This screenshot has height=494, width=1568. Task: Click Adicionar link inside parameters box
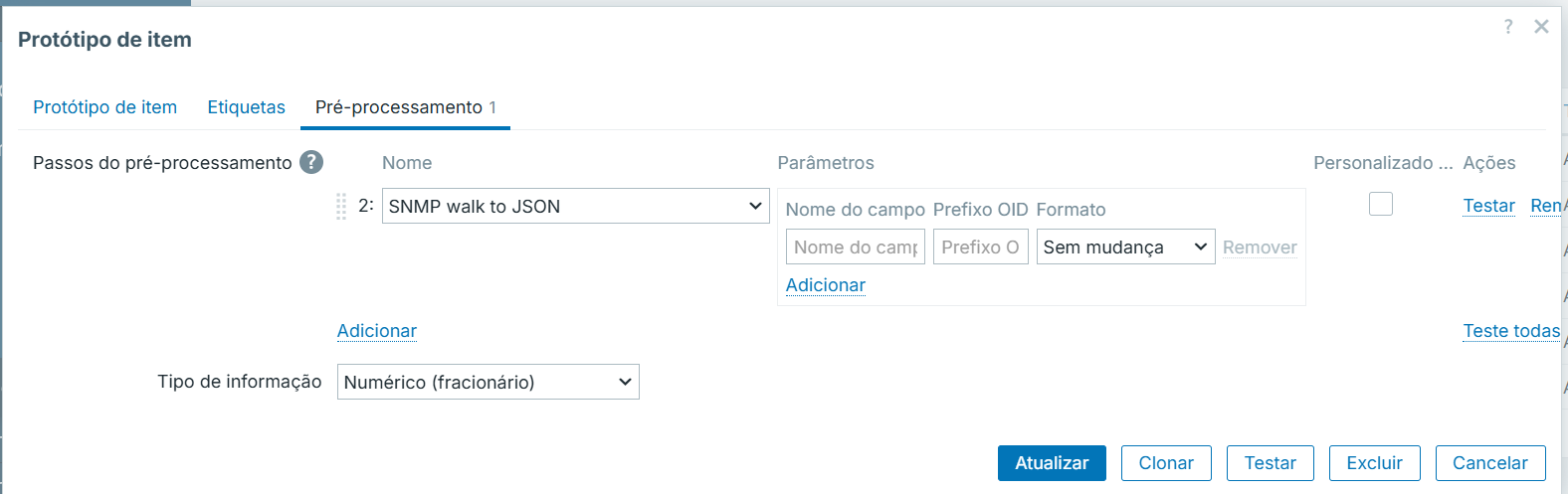coord(826,285)
